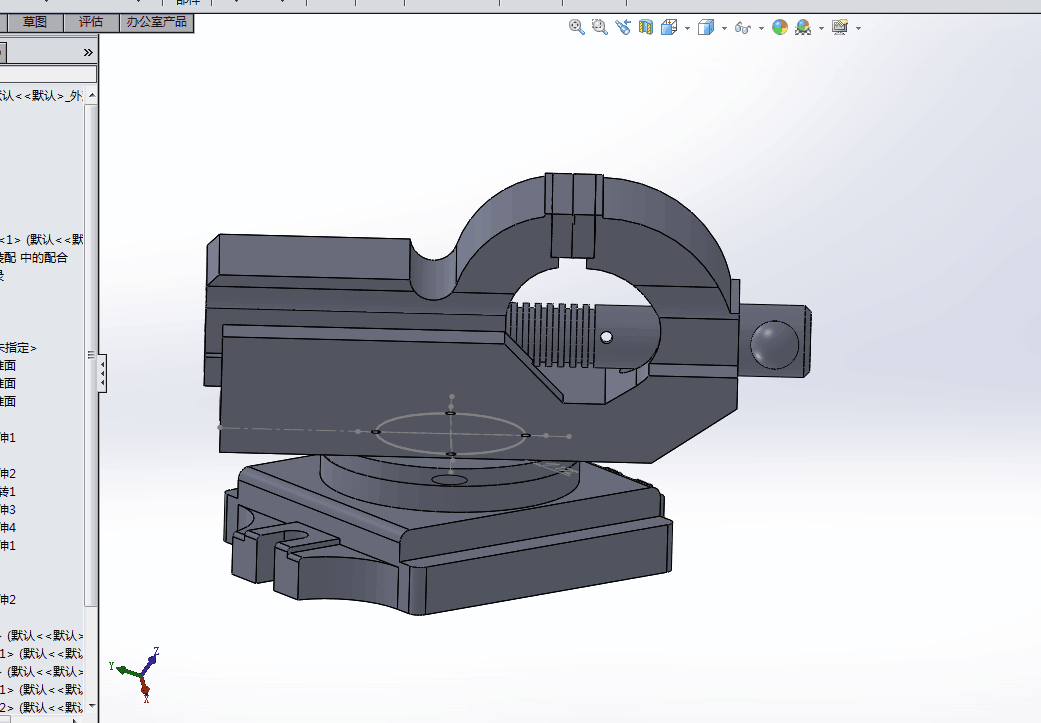
Task: Open the Display Style dropdown arrow
Action: 724,28
